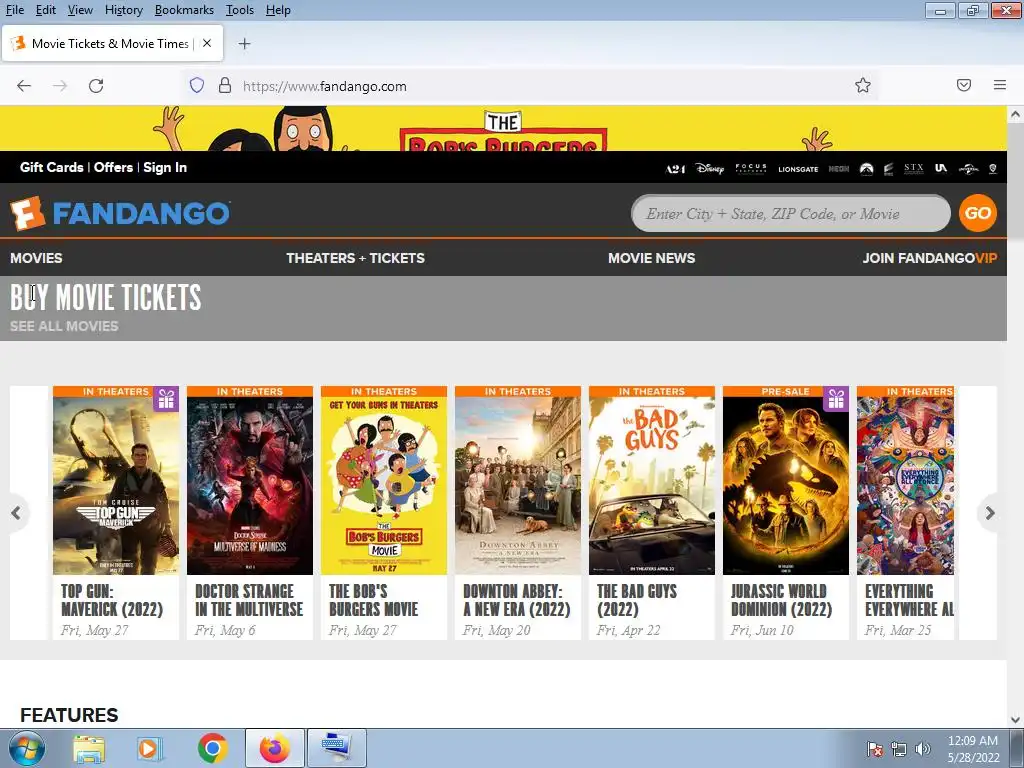This screenshot has height=768, width=1024.
Task: Click the Fandango logo
Action: point(120,213)
